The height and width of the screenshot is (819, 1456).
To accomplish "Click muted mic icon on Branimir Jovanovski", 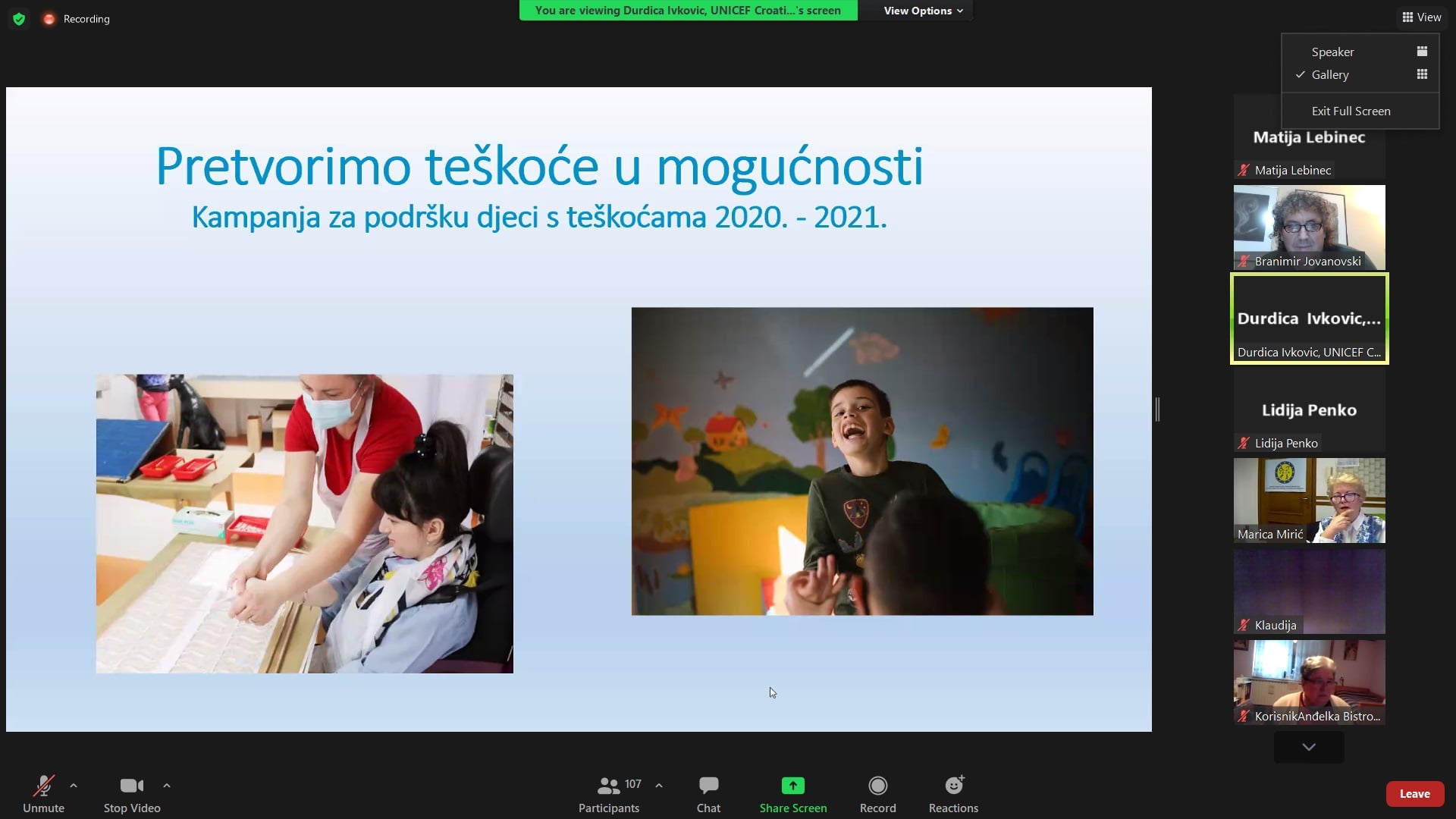I will tap(1244, 262).
